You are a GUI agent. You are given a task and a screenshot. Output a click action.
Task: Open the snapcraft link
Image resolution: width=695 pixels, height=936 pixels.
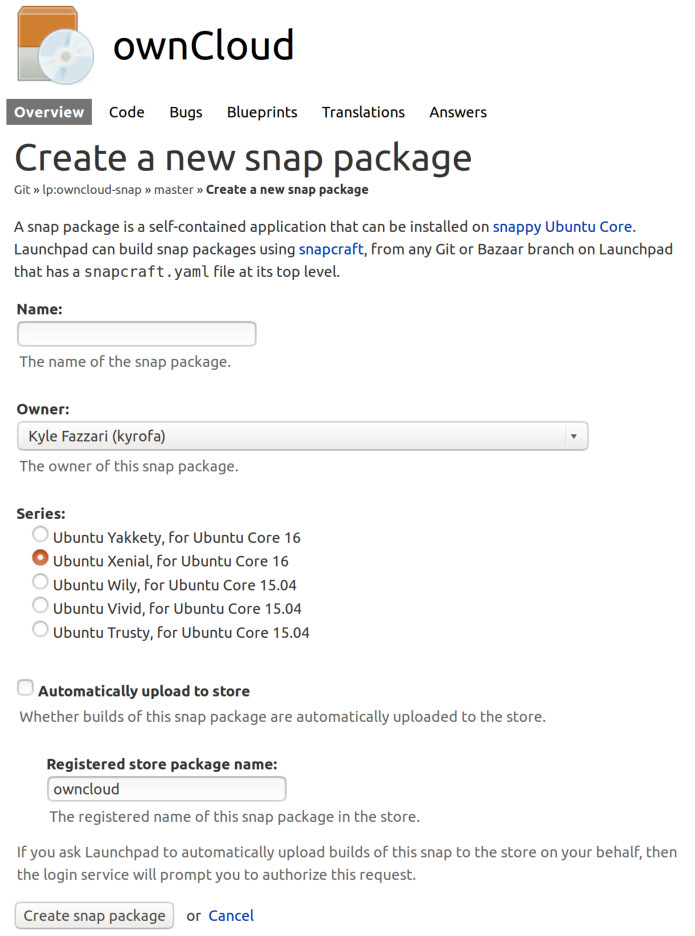coord(331,249)
